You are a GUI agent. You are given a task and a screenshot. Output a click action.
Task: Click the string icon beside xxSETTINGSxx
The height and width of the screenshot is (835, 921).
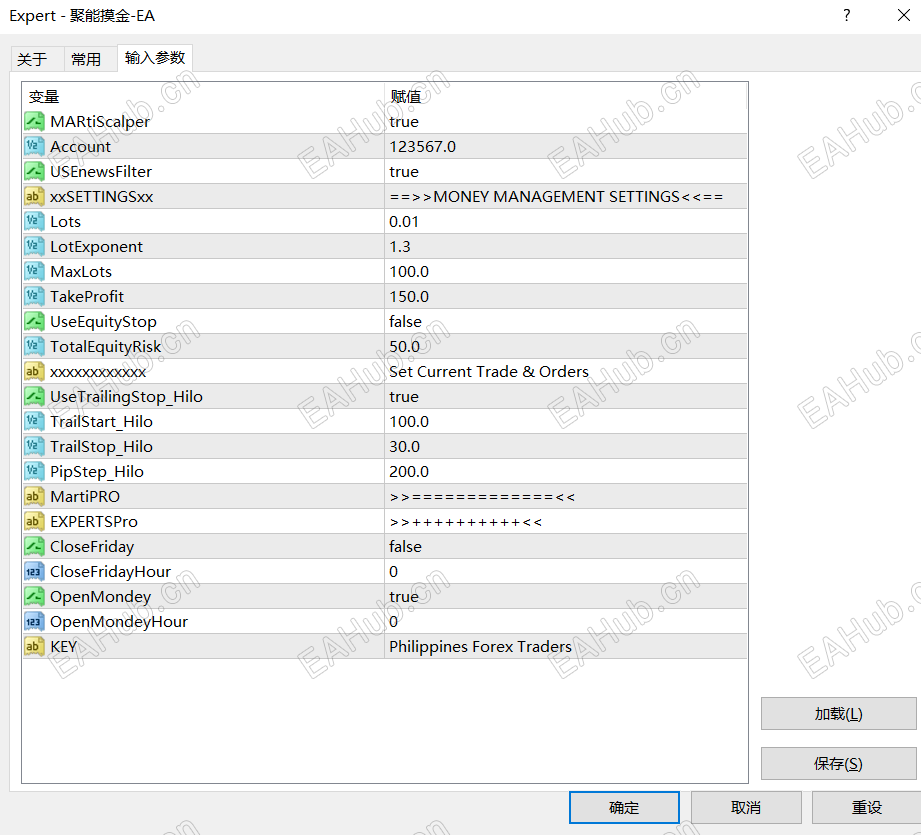pyautogui.click(x=34, y=197)
